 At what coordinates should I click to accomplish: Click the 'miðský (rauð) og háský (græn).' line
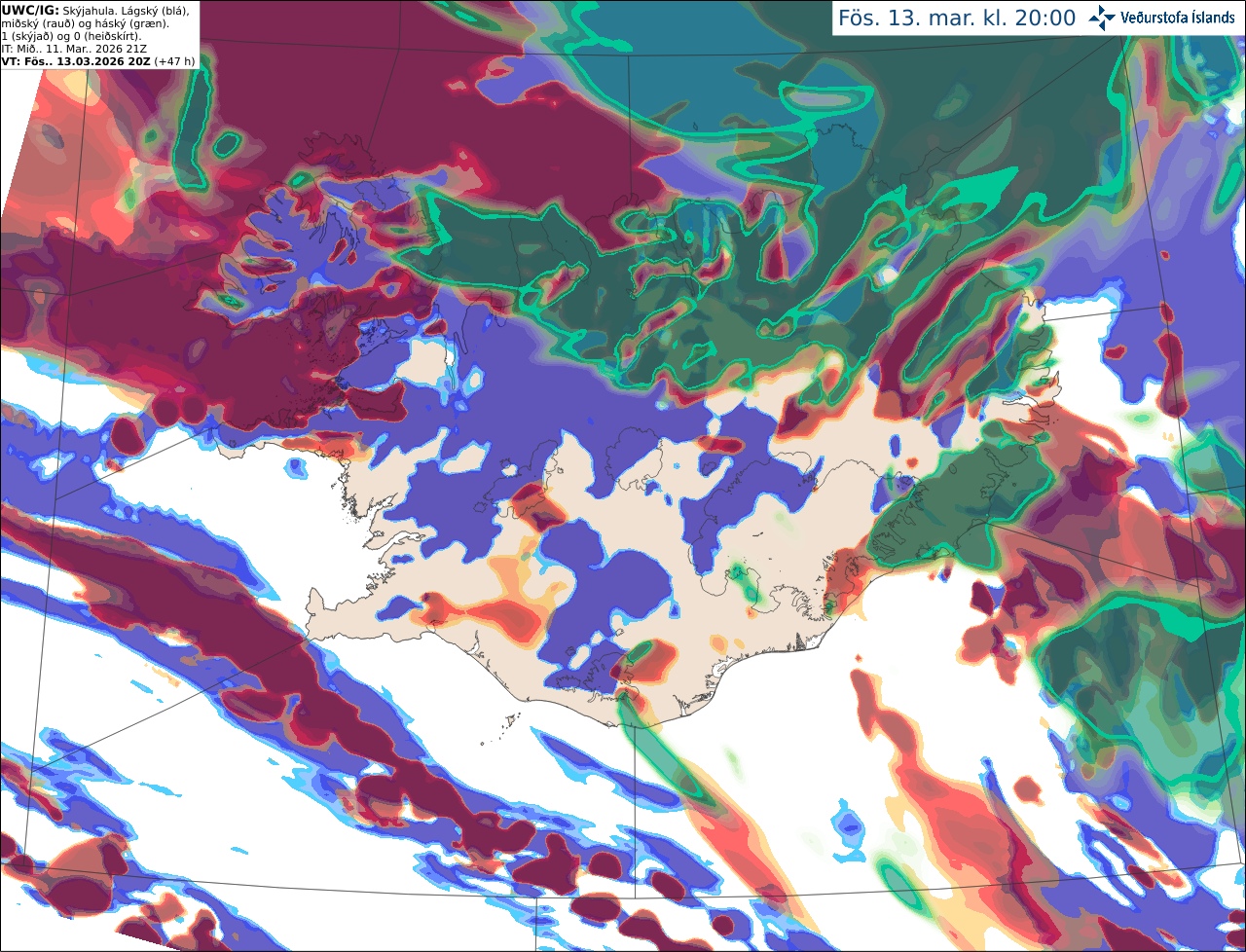85,23
